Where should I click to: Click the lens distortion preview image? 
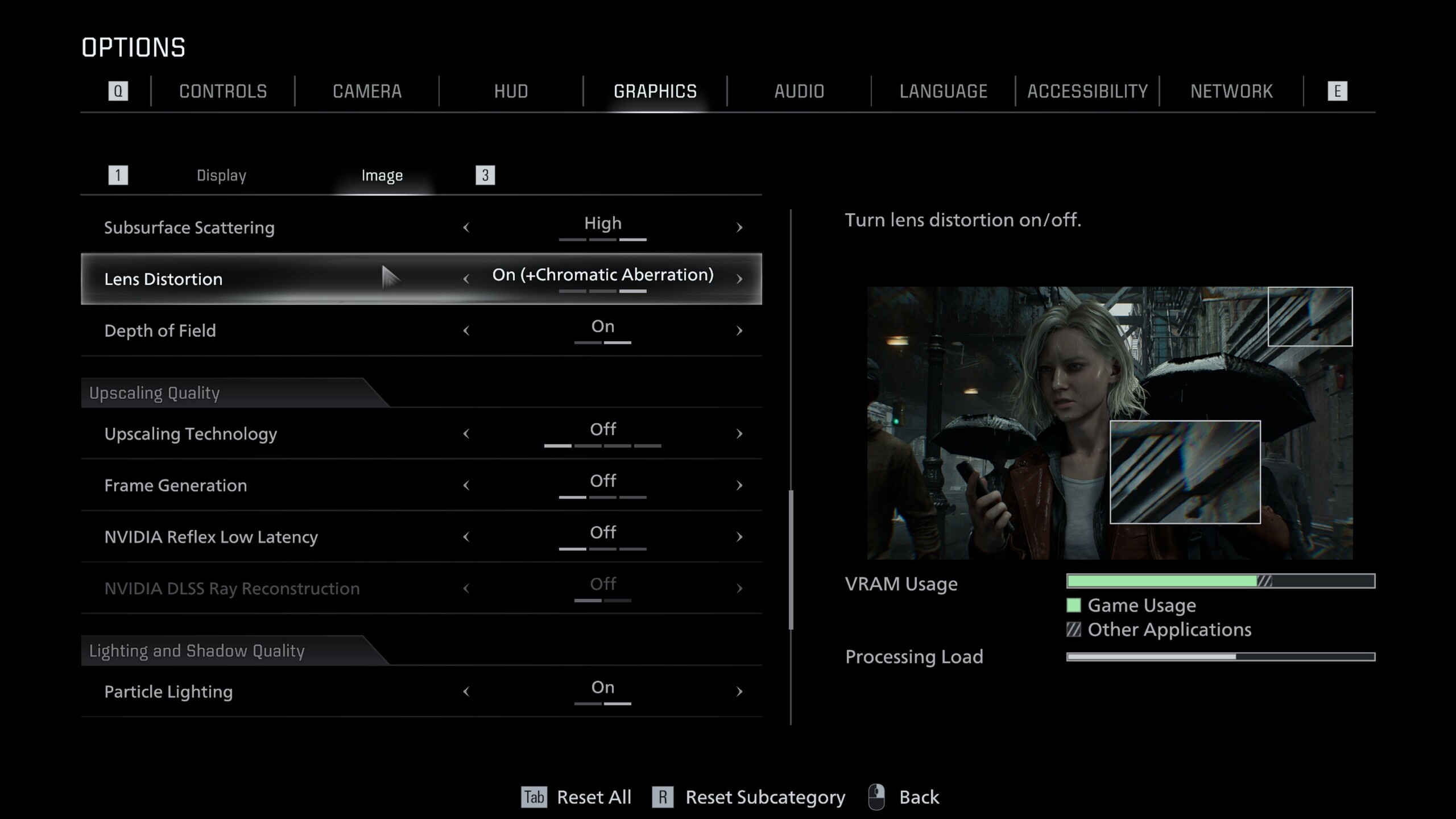point(1109,423)
